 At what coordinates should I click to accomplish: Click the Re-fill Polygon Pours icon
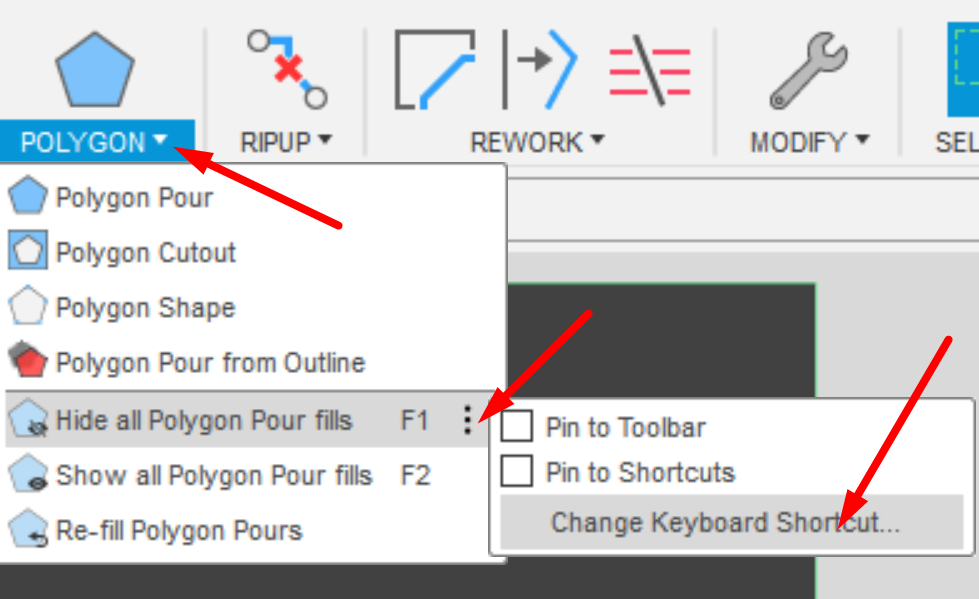click(27, 530)
